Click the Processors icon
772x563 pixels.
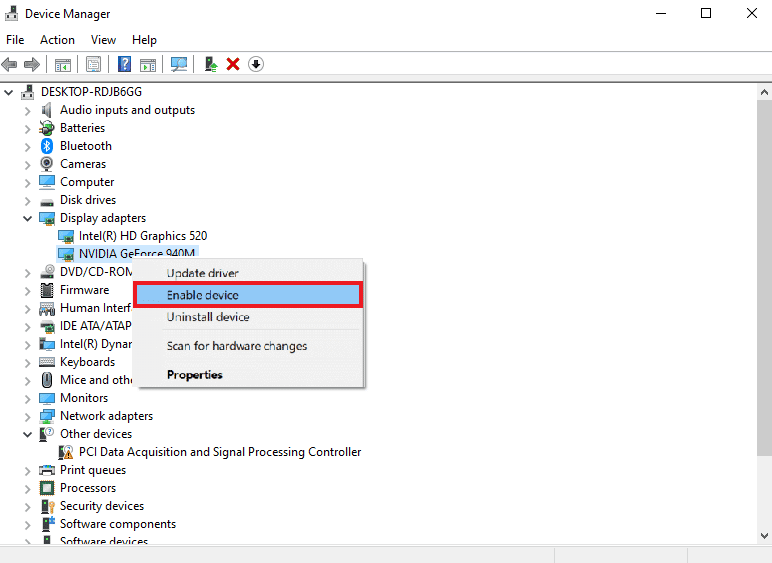pos(47,488)
